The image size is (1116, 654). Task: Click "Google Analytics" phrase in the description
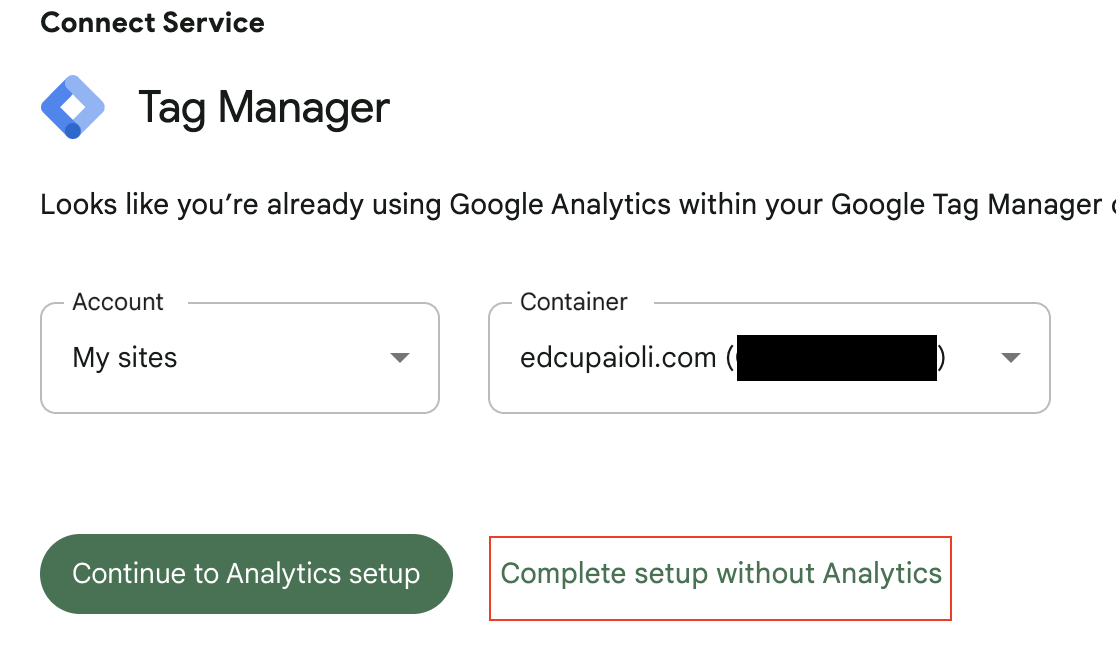click(x=560, y=205)
